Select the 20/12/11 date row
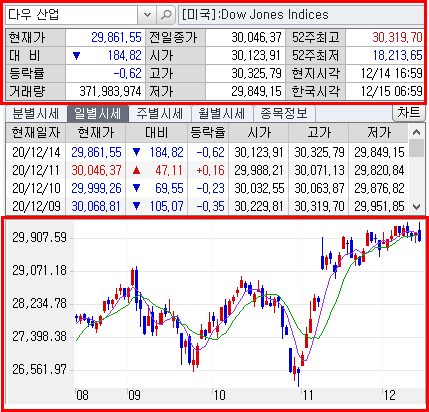Image resolution: width=429 pixels, height=412 pixels. [207, 170]
